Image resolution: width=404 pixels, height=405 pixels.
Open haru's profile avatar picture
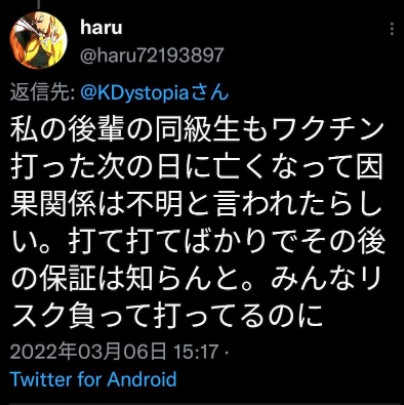(38, 40)
